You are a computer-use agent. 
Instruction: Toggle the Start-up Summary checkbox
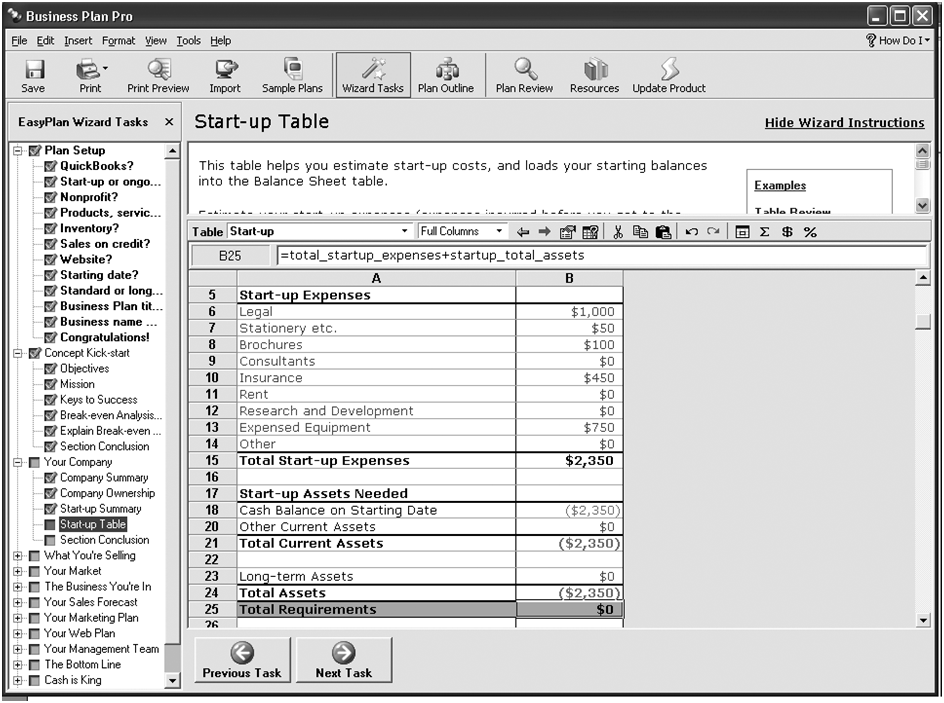click(51, 509)
